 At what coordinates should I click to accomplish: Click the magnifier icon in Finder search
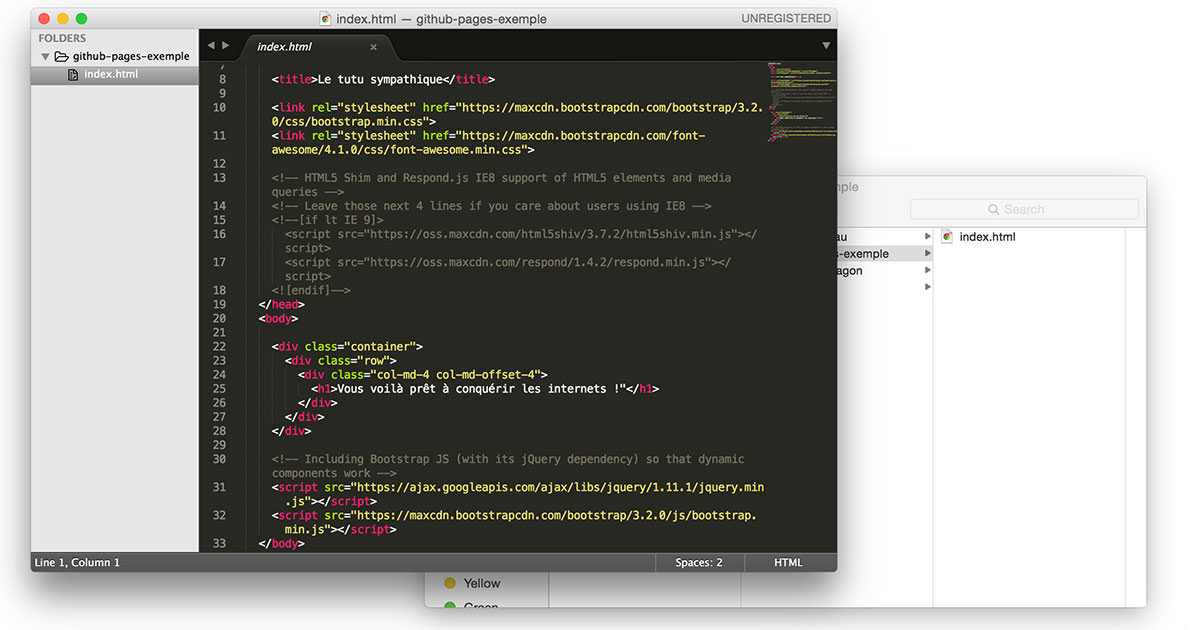pyautogui.click(x=993, y=209)
